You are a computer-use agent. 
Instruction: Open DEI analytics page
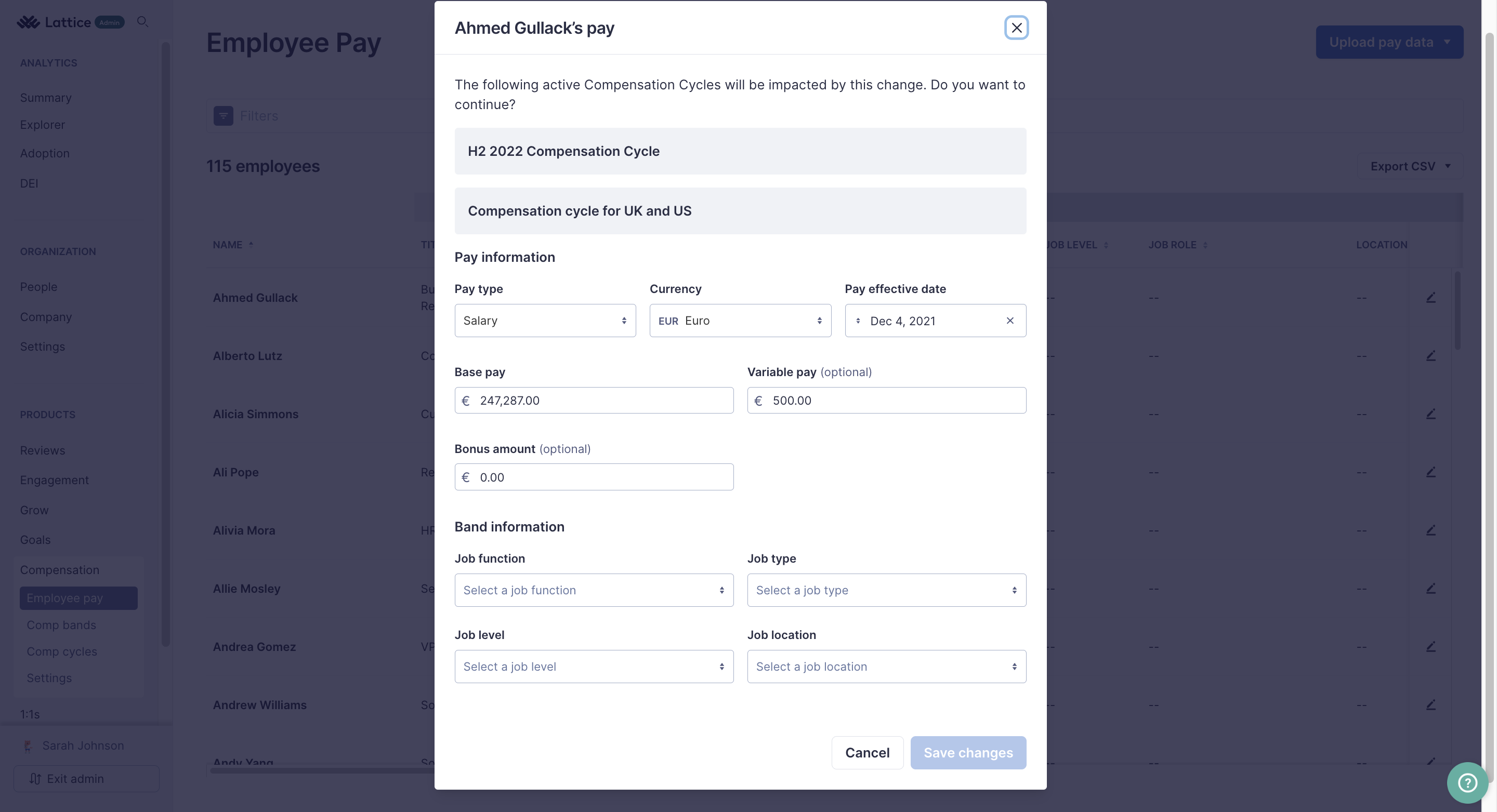pos(29,183)
